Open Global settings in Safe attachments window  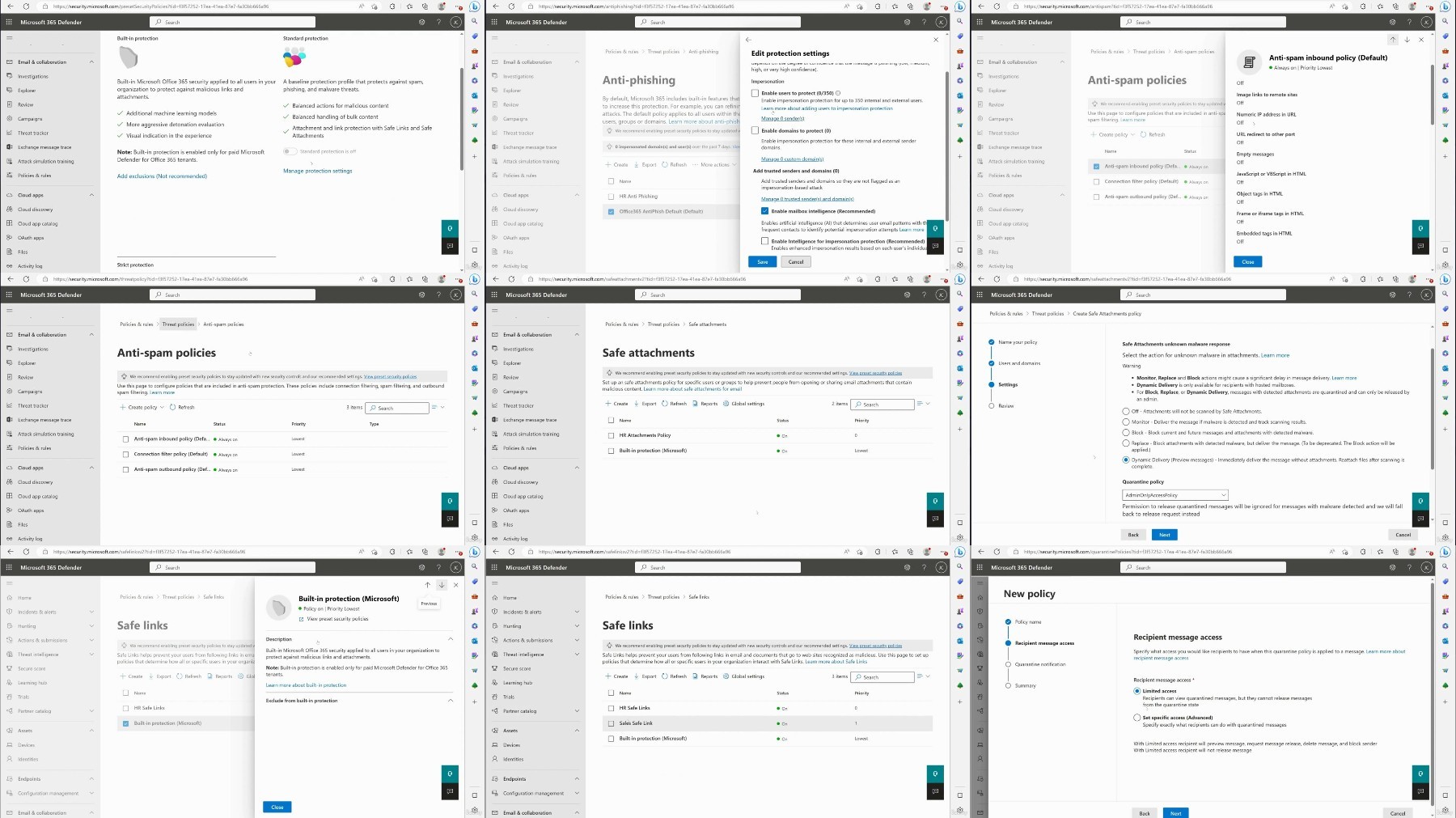click(743, 403)
